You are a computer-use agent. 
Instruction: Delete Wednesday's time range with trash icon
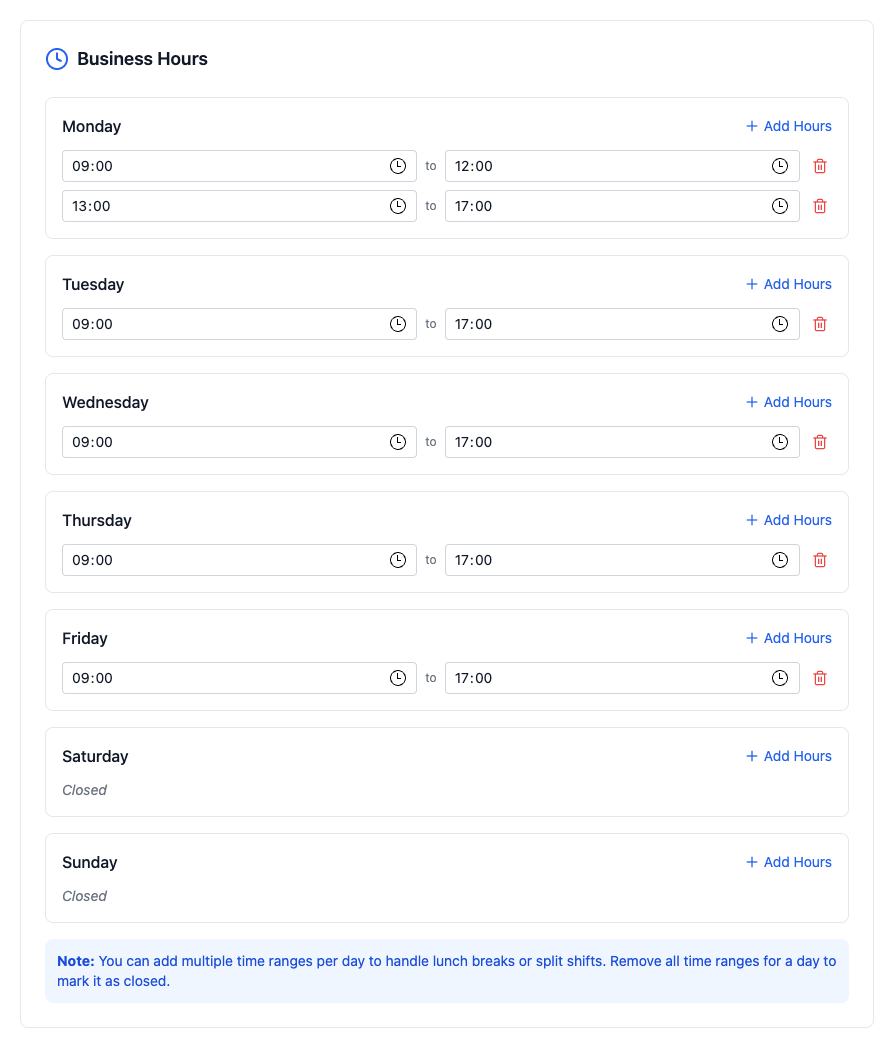pyautogui.click(x=820, y=442)
